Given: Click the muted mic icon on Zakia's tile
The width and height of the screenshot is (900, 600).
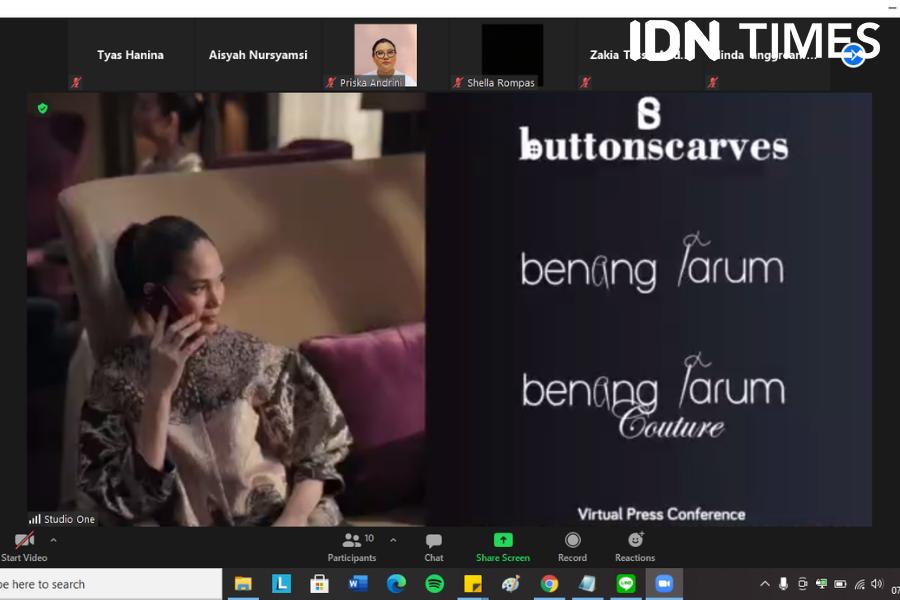Looking at the screenshot, I should pos(585,83).
